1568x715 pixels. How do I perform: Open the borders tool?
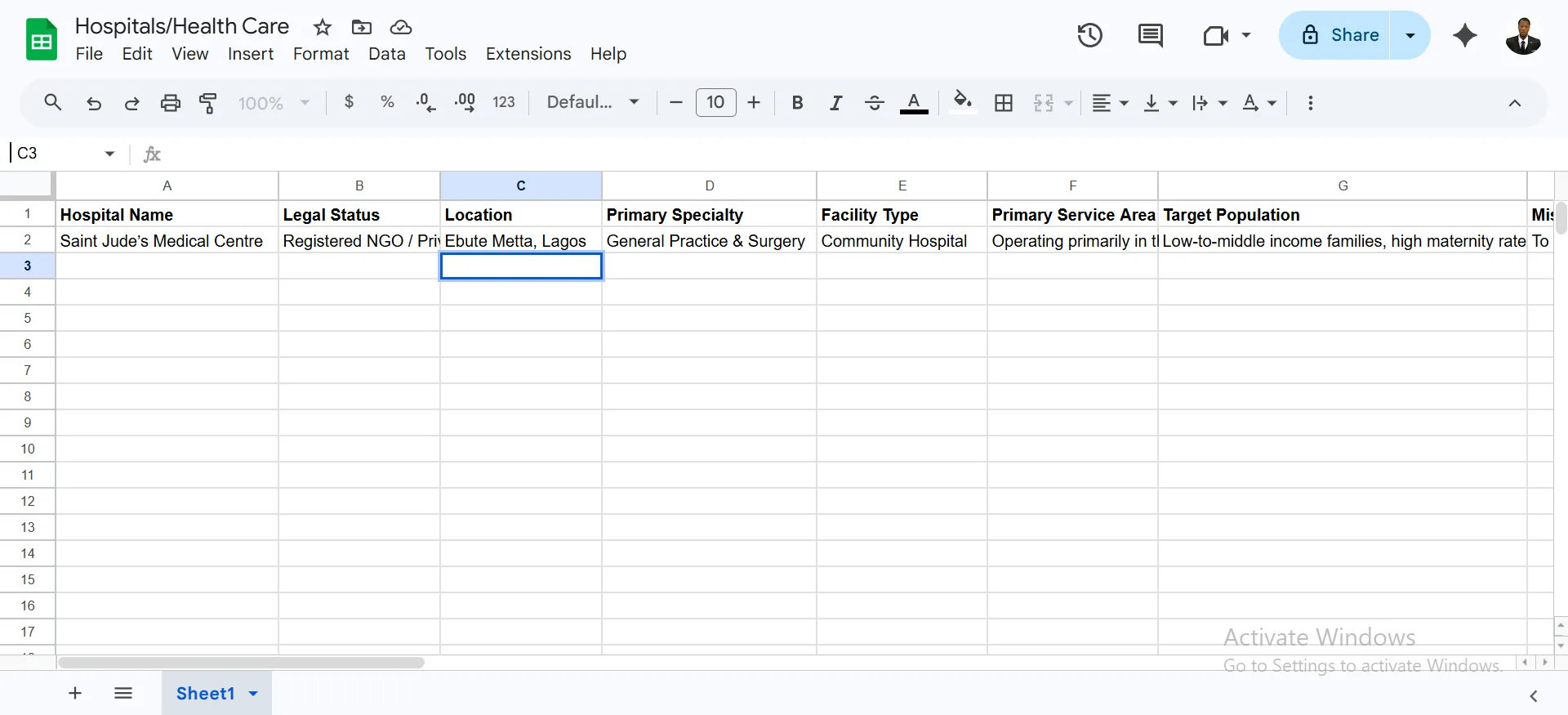(1004, 103)
